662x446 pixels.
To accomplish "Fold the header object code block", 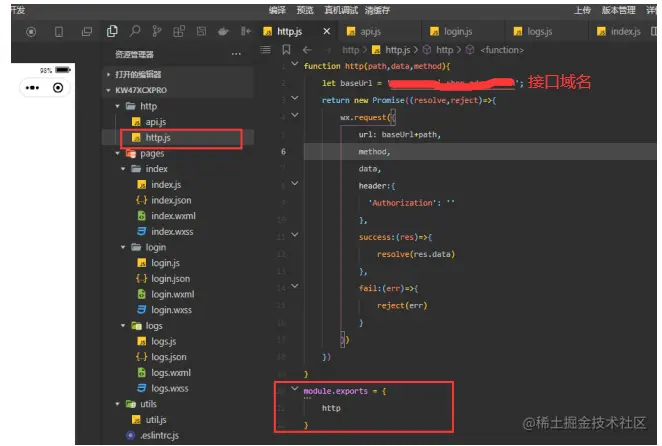I will (x=295, y=183).
